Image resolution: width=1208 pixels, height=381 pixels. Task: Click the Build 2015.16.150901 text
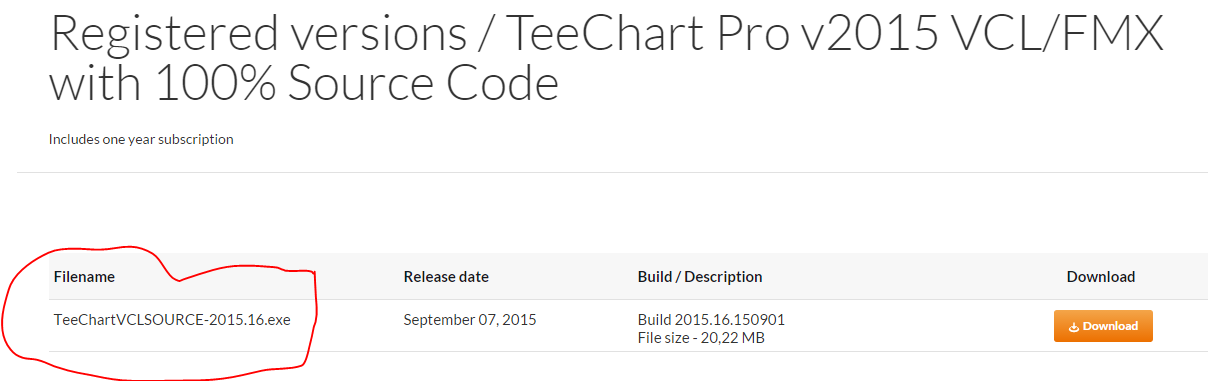[711, 320]
